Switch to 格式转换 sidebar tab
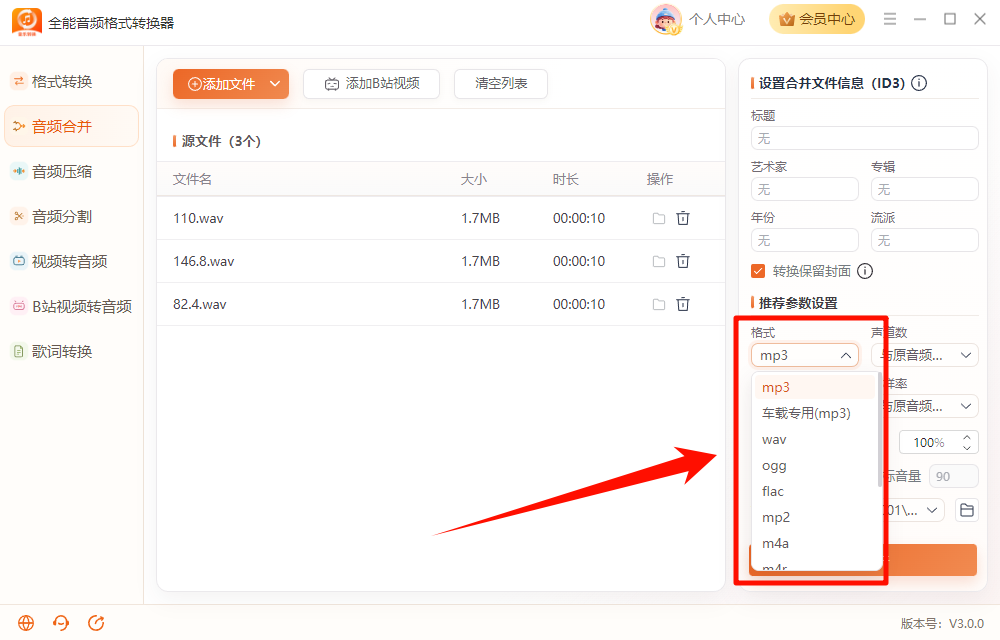The width and height of the screenshot is (1000, 640). tap(71, 82)
